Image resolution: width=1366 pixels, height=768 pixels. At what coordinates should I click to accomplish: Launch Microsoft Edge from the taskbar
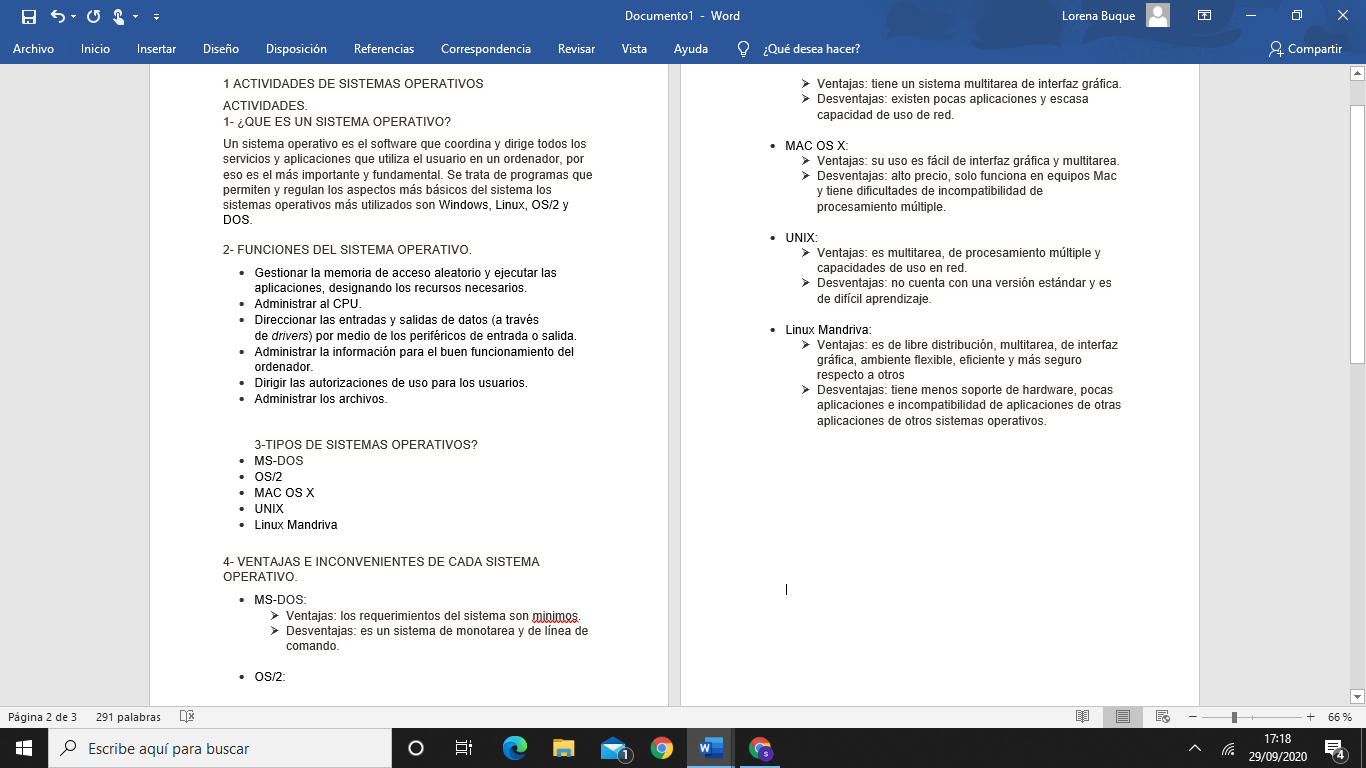coord(514,748)
